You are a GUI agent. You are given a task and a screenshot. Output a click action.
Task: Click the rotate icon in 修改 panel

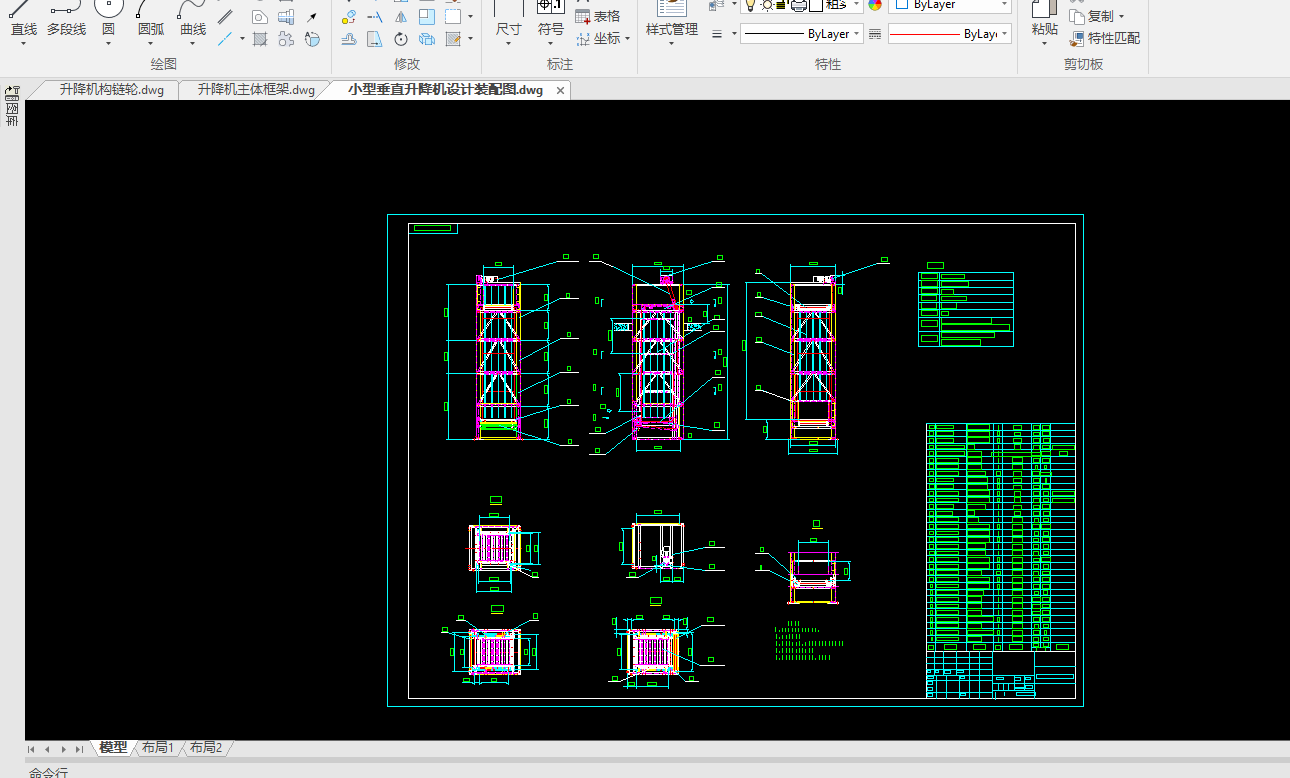401,40
